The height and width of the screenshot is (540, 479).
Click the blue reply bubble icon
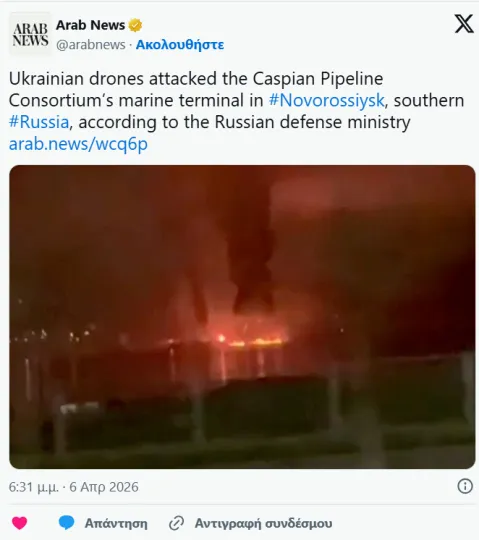pos(66,523)
